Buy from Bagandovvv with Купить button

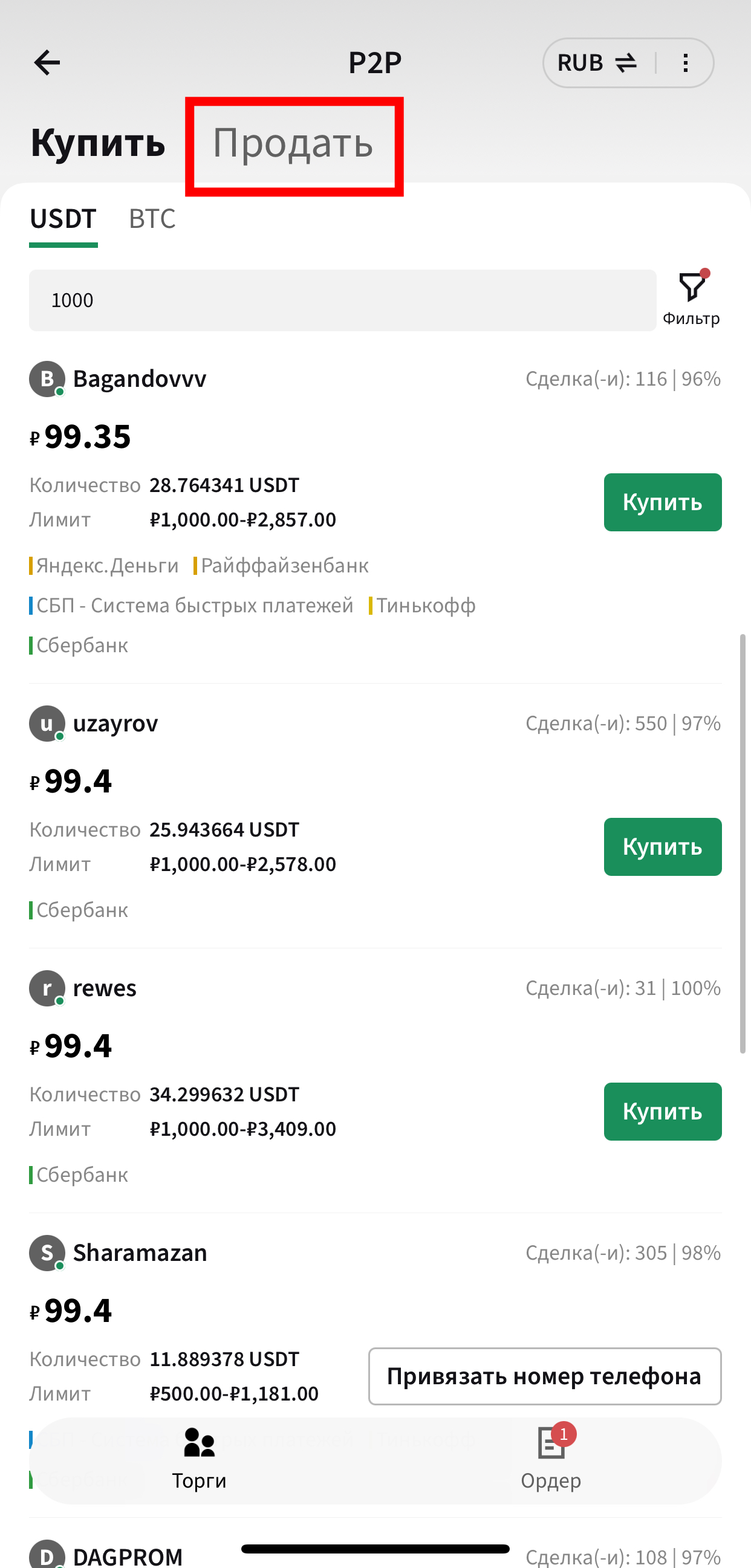point(663,502)
